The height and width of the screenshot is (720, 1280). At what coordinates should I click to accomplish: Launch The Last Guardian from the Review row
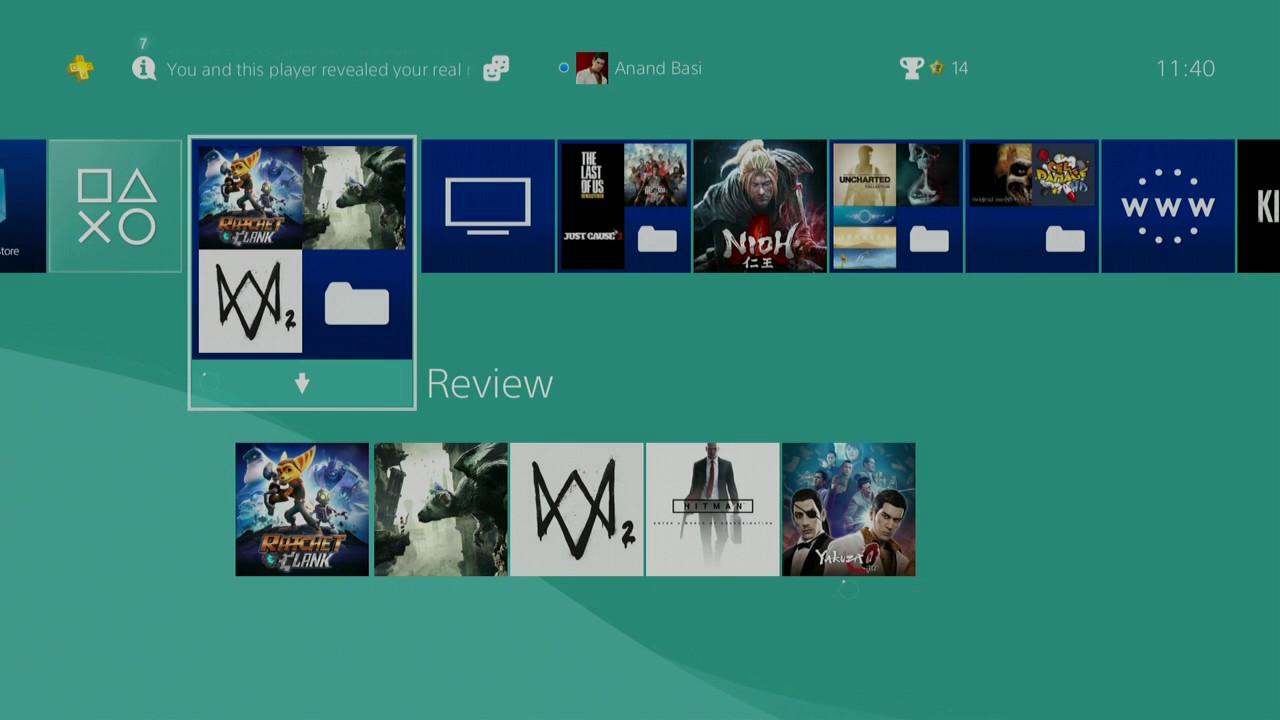tap(440, 510)
